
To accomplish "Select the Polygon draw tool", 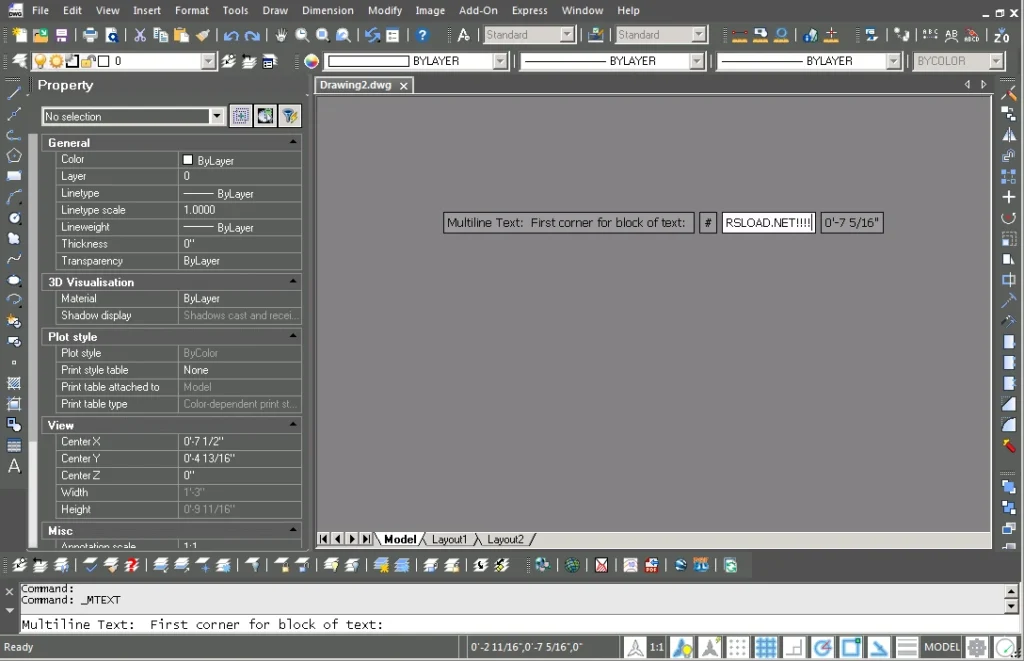I will click(x=14, y=155).
